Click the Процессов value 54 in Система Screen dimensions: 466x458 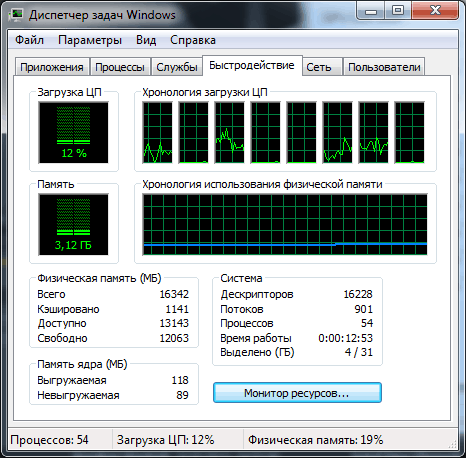point(367,323)
